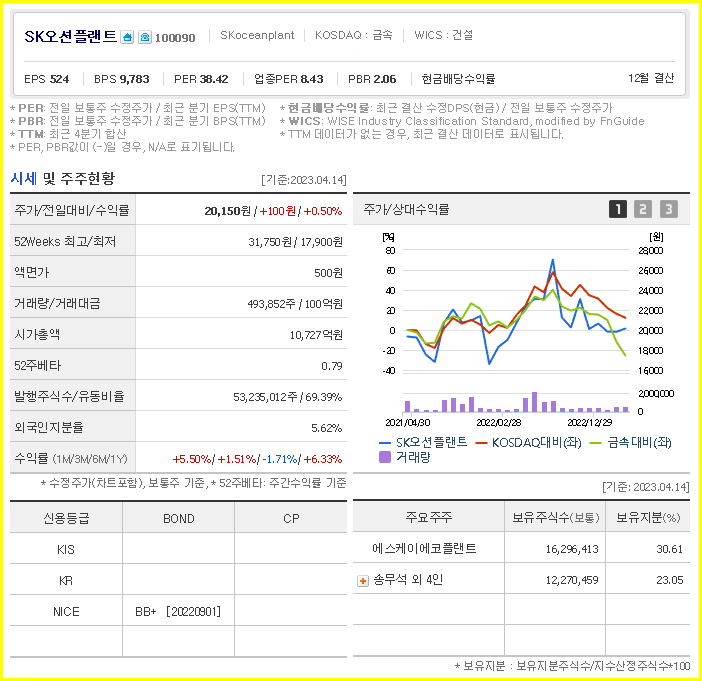The width and height of the screenshot is (702, 681).
Task: Click the 외국인지분율 5.62% value
Action: pos(327,428)
